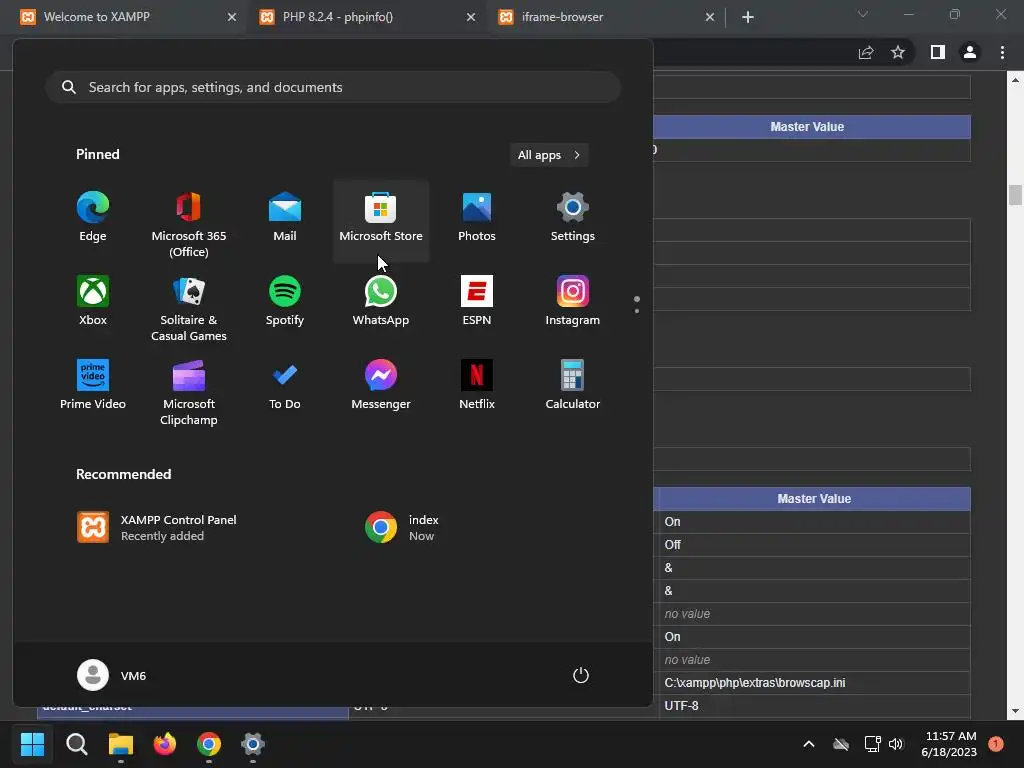Click the scrollbar up arrow
The height and width of the screenshot is (768, 1024).
(x=1015, y=80)
